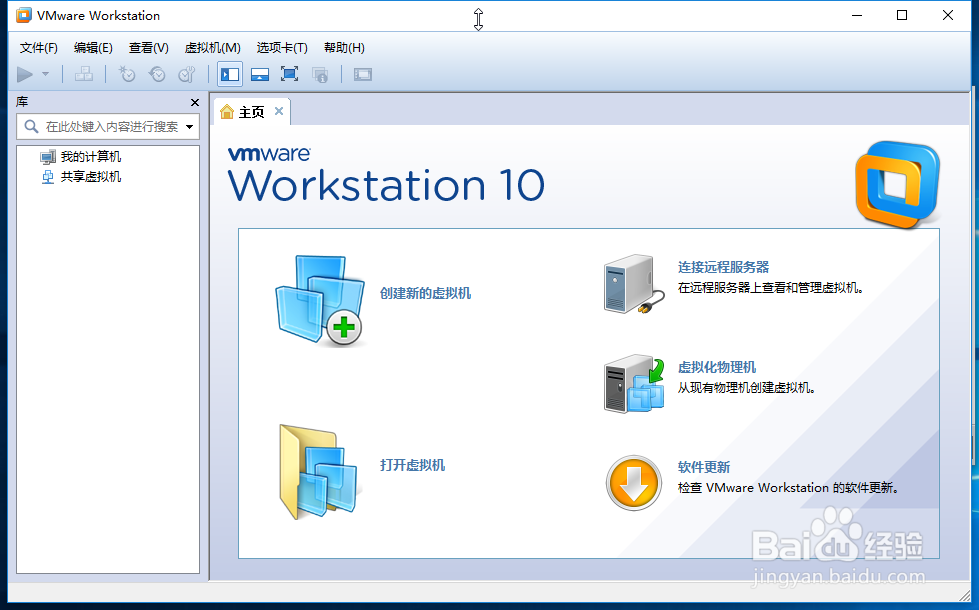Click the 检查 VMware Workstation 的软件更新 text
The height and width of the screenshot is (610, 979).
click(x=789, y=488)
